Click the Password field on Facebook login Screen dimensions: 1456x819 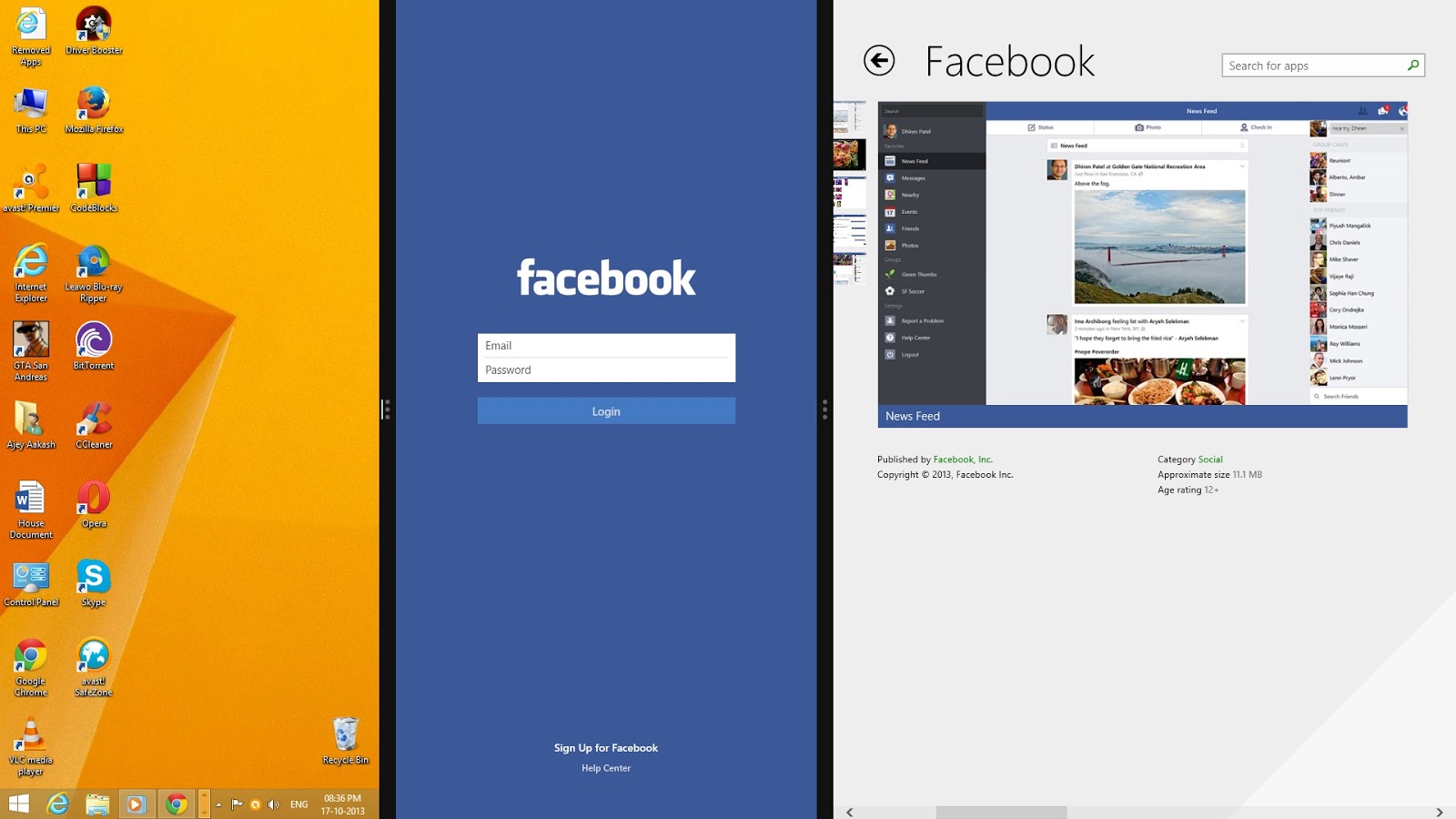pyautogui.click(x=606, y=370)
